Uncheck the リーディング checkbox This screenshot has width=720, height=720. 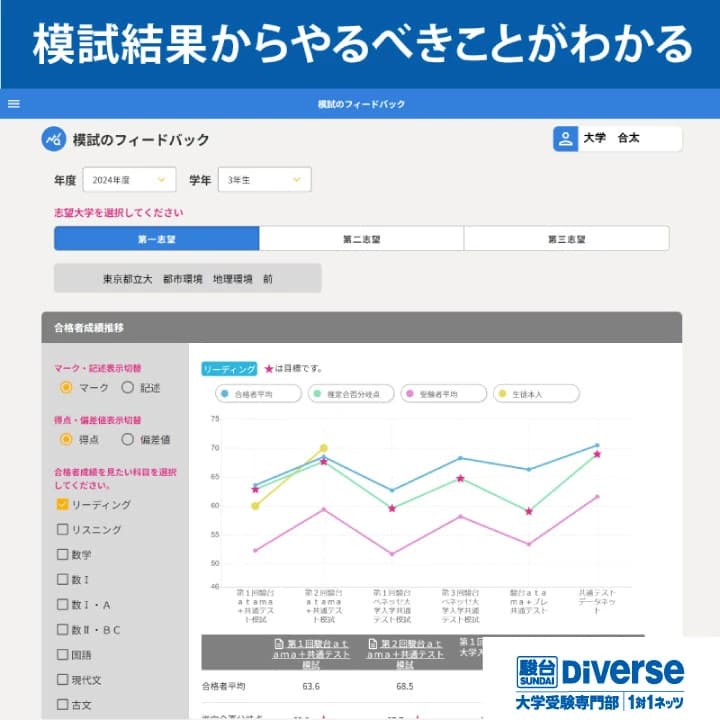tap(62, 504)
